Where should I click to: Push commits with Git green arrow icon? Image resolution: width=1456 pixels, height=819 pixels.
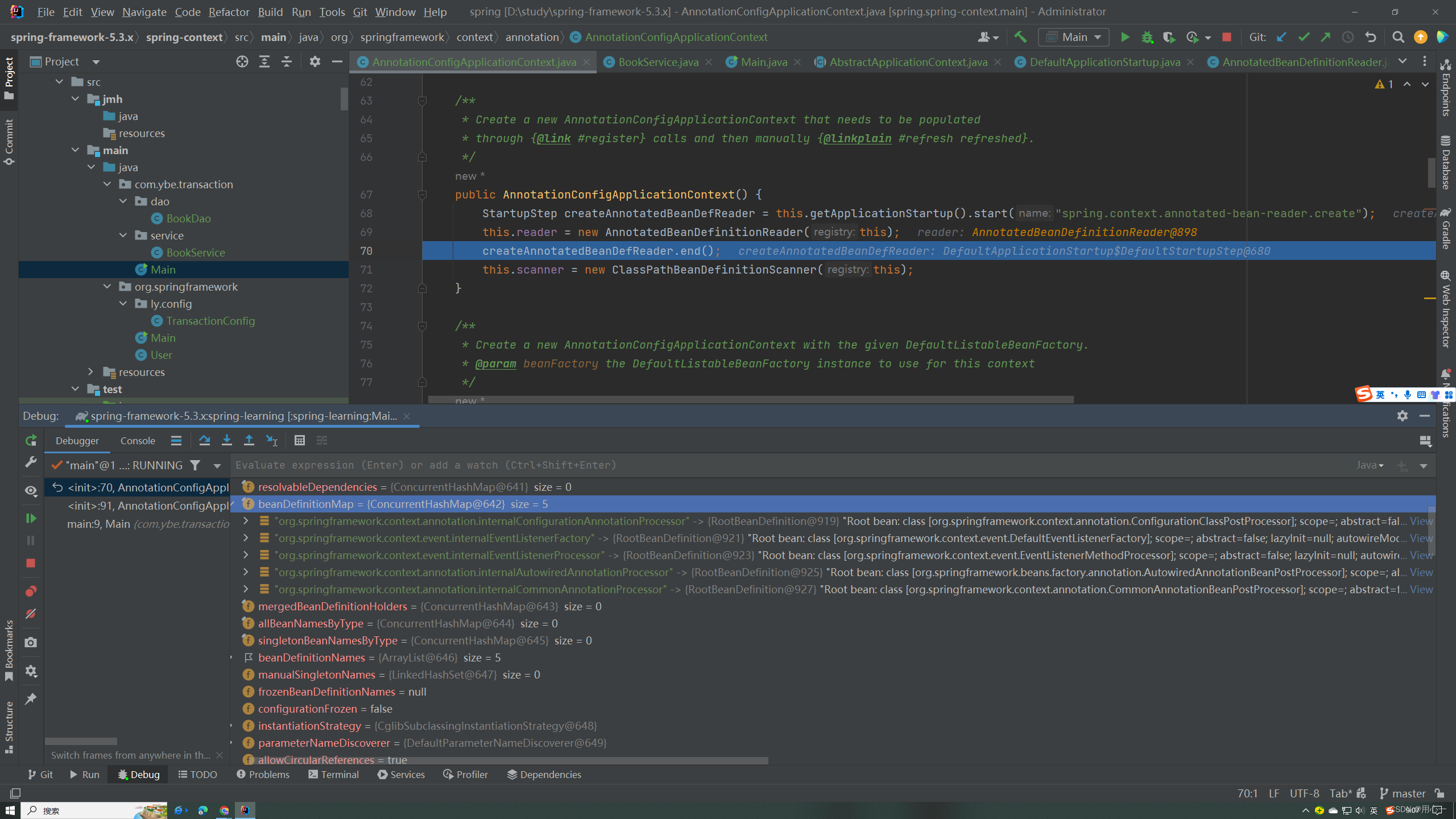1326,38
